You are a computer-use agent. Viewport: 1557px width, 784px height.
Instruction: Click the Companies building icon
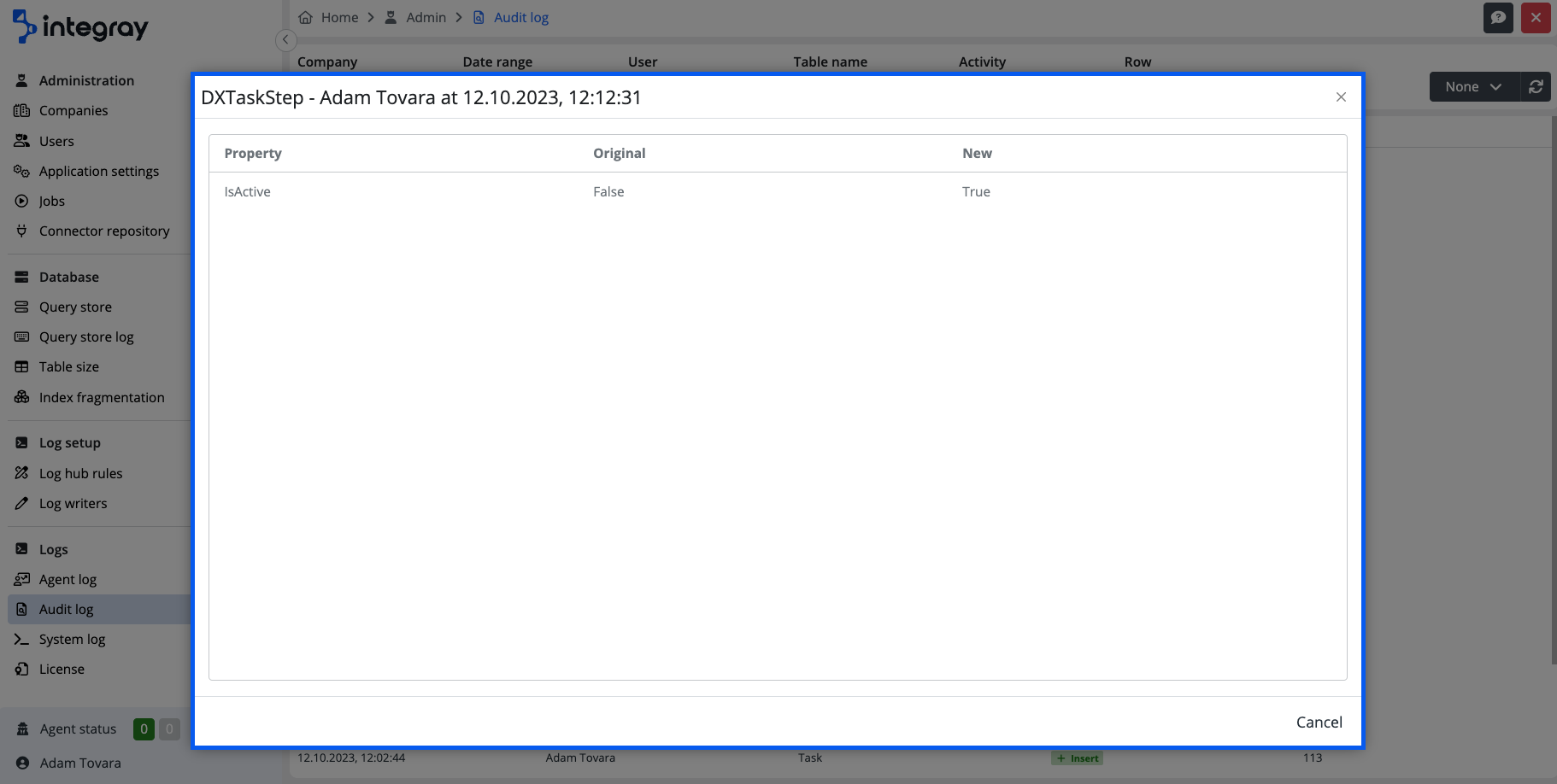(x=21, y=110)
